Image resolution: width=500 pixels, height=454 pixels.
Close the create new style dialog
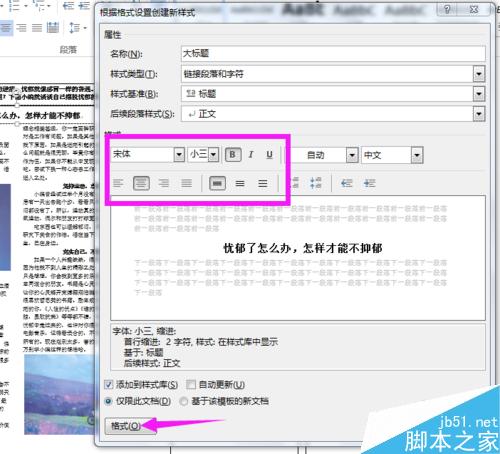(x=474, y=10)
